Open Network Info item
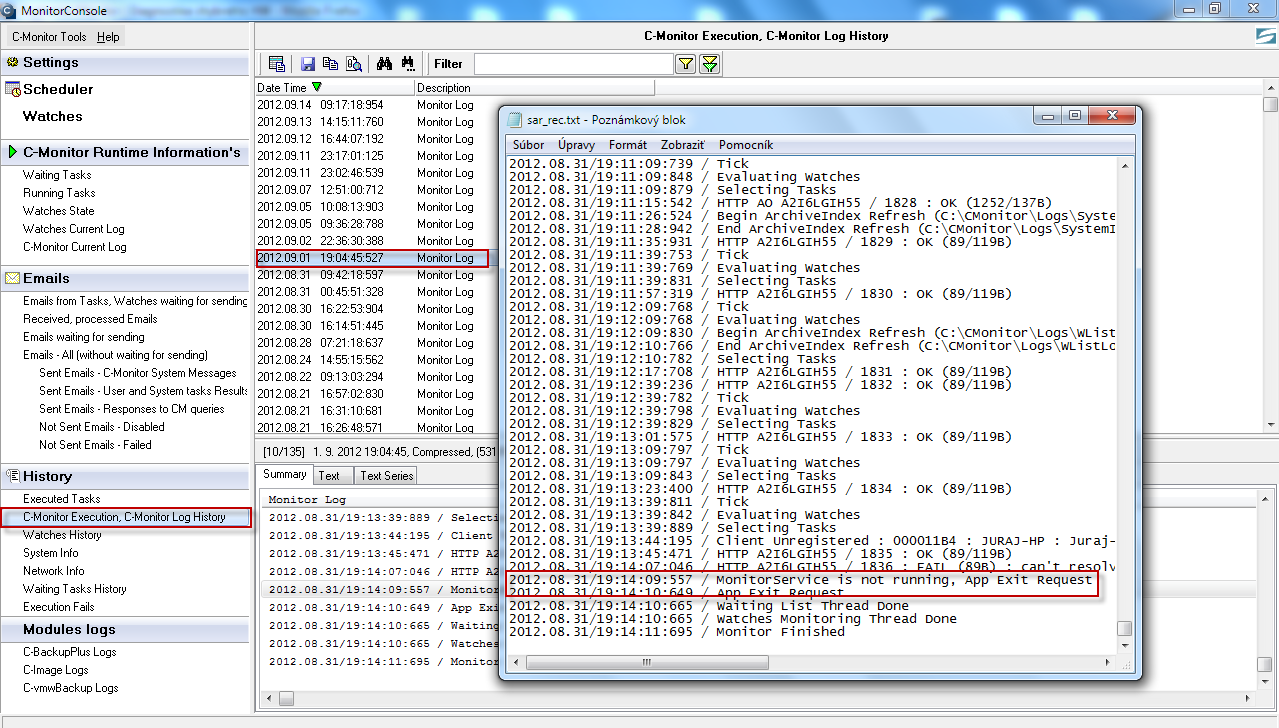The height and width of the screenshot is (728, 1279). click(x=53, y=571)
